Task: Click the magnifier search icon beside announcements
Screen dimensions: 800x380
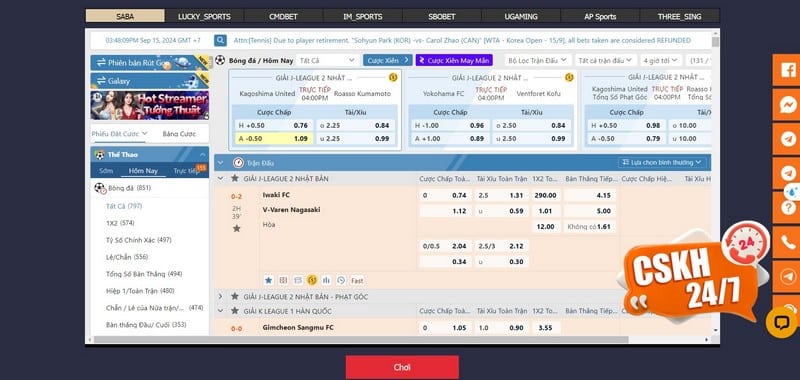Action: point(220,40)
